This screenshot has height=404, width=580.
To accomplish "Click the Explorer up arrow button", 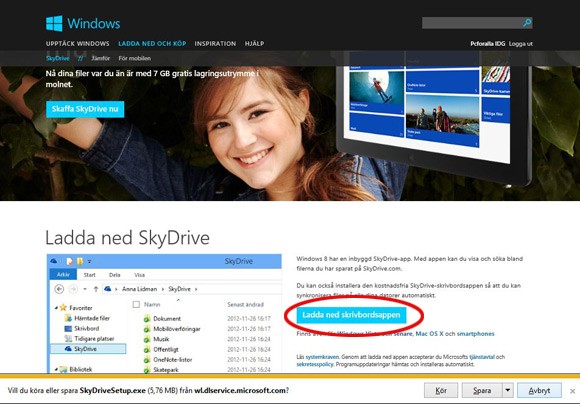I will [96, 289].
